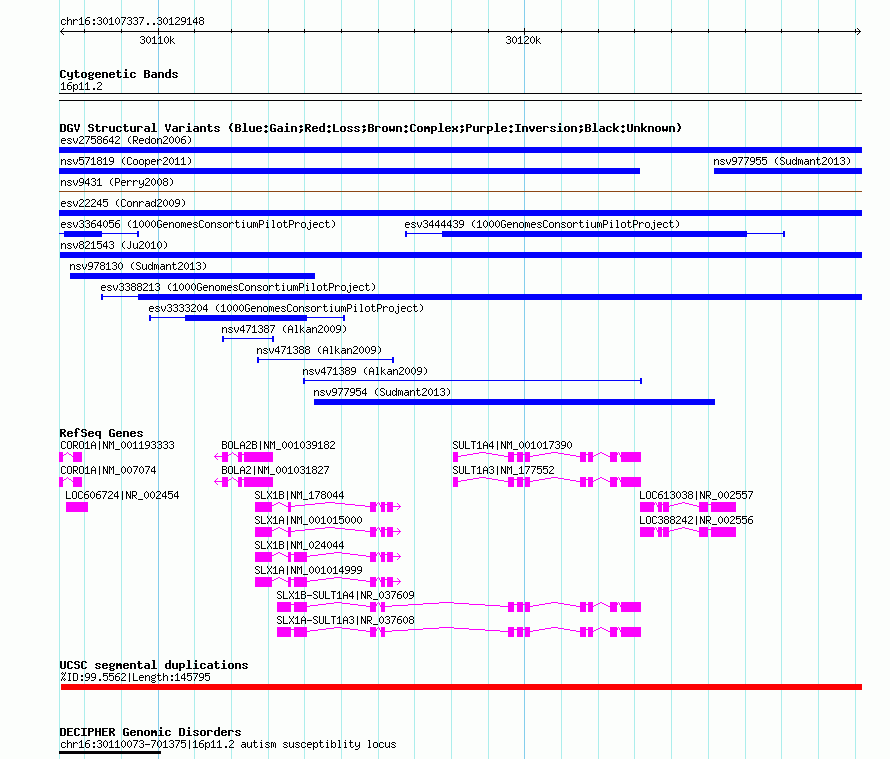
Task: Select variant label nsv977955 (Sudmant2013)
Action: click(782, 161)
